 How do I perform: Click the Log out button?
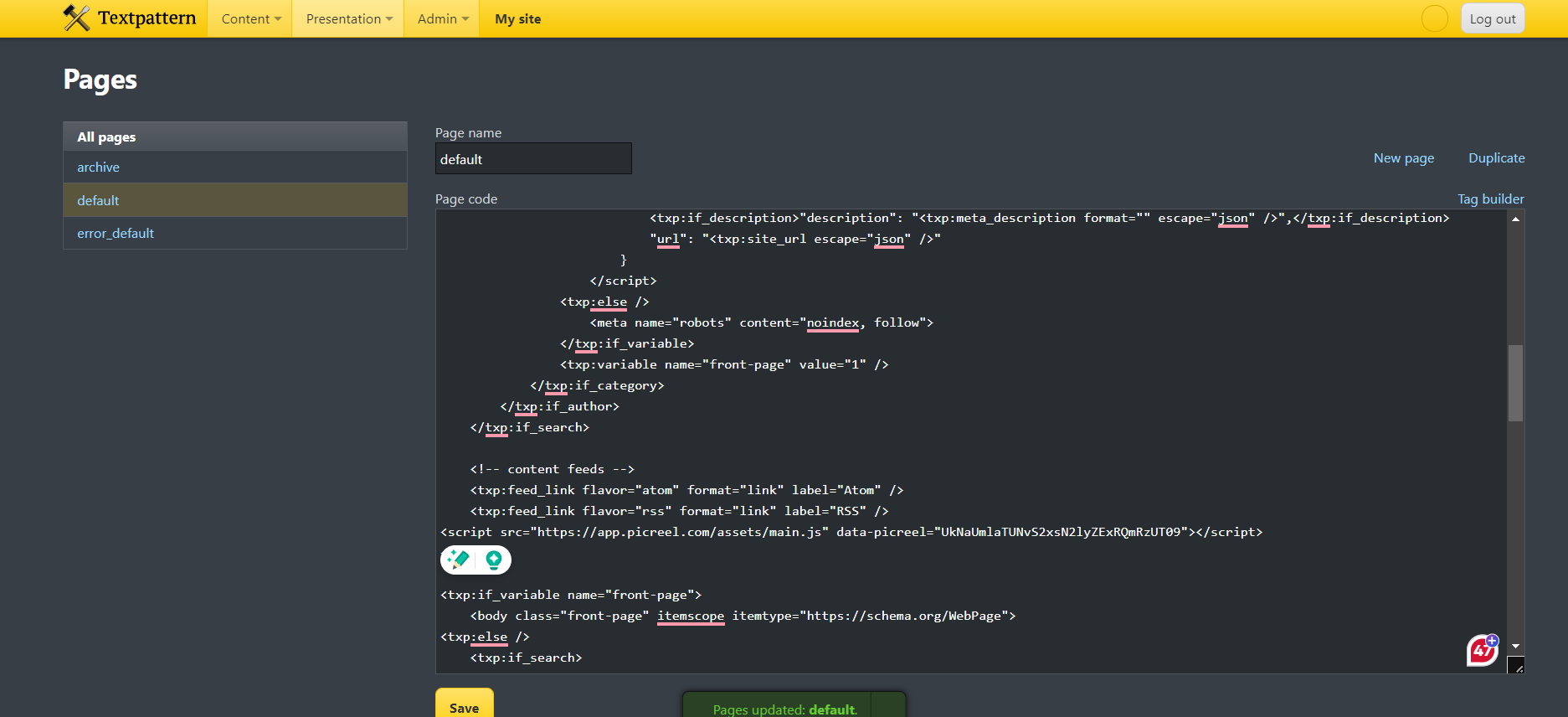1493,18
